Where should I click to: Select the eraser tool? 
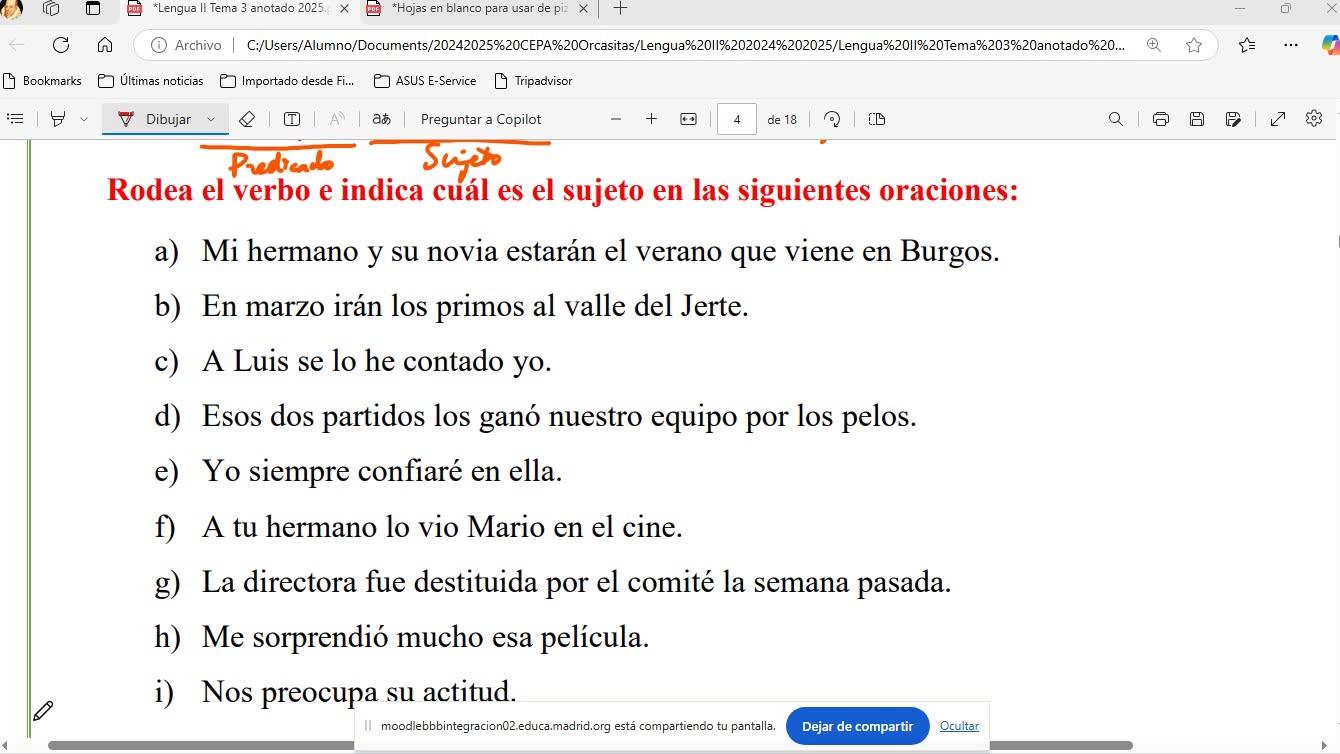247,119
